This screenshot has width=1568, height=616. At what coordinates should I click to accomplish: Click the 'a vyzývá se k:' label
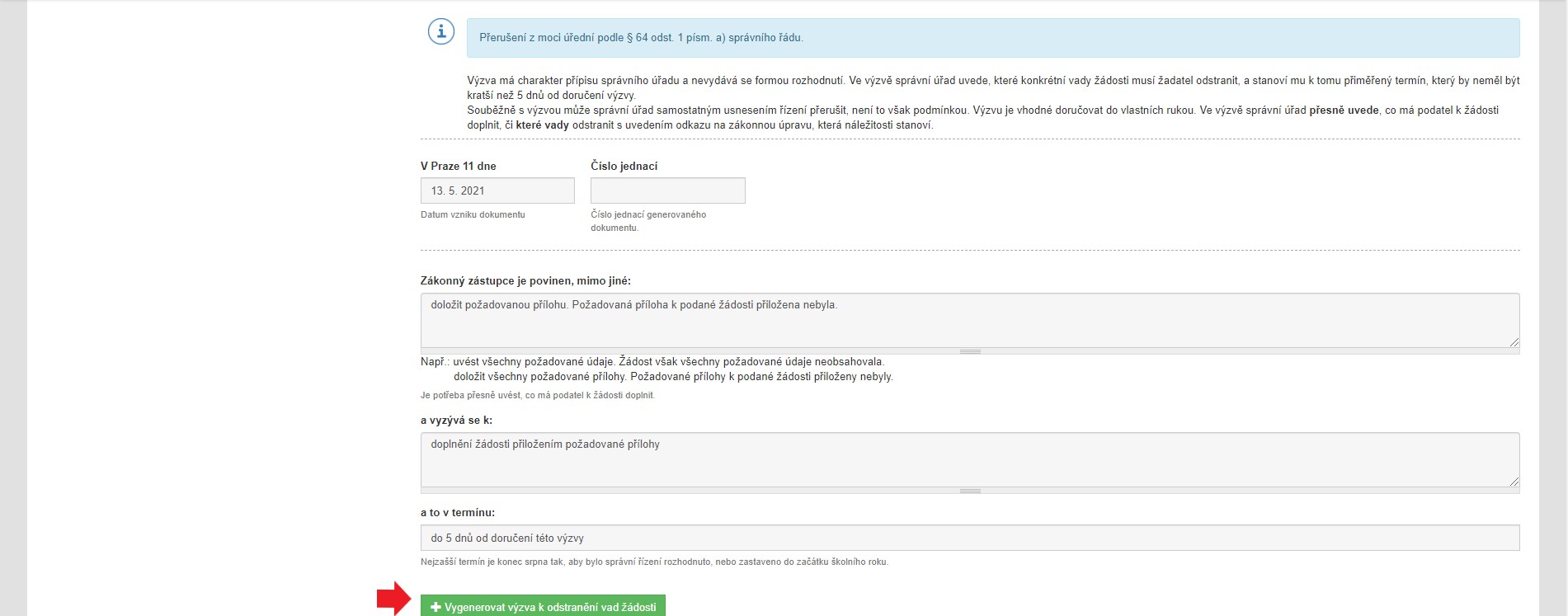pyautogui.click(x=456, y=420)
